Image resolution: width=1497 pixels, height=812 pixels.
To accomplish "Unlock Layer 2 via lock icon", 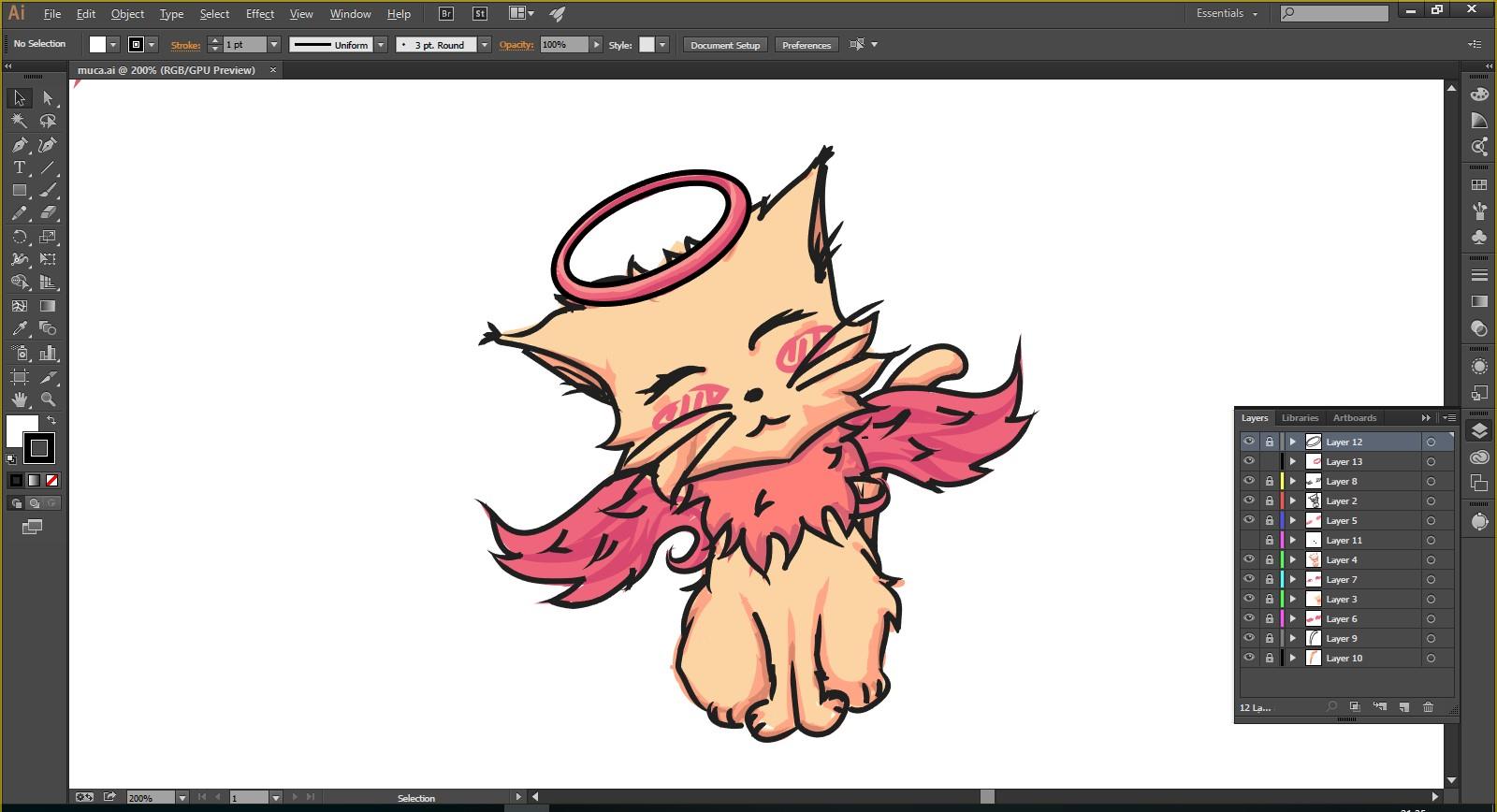I will tap(1270, 500).
